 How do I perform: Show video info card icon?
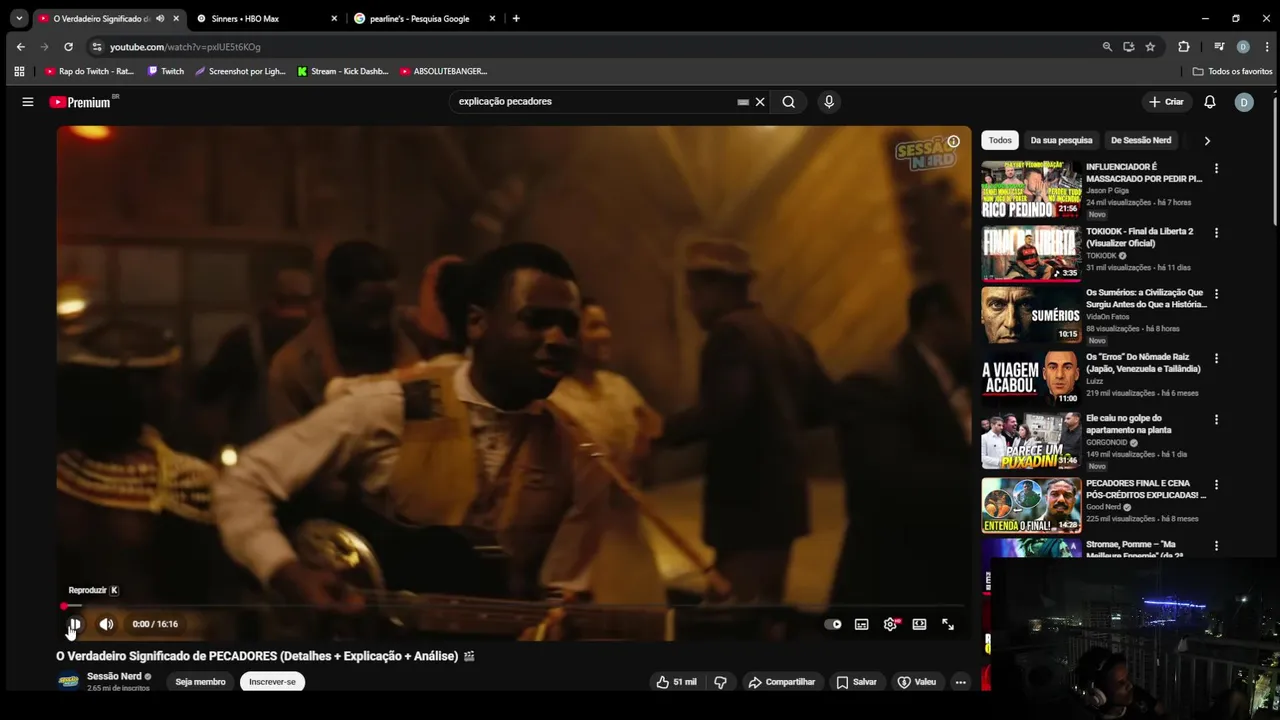953,142
